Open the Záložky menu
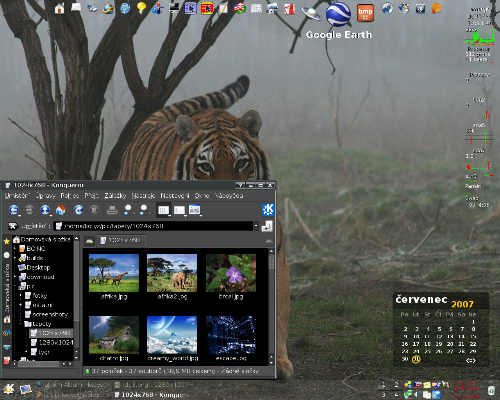The image size is (500, 400). click(x=115, y=196)
